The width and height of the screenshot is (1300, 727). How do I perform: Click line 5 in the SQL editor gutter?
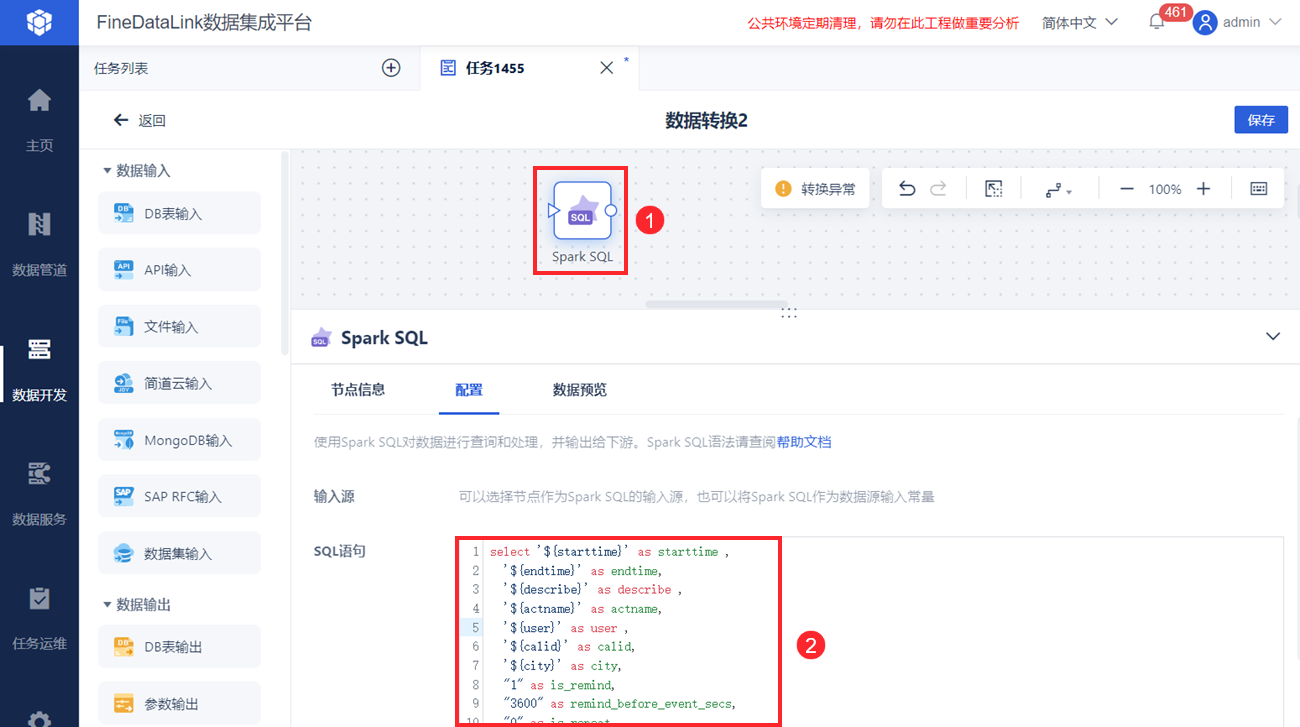pyautogui.click(x=476, y=628)
